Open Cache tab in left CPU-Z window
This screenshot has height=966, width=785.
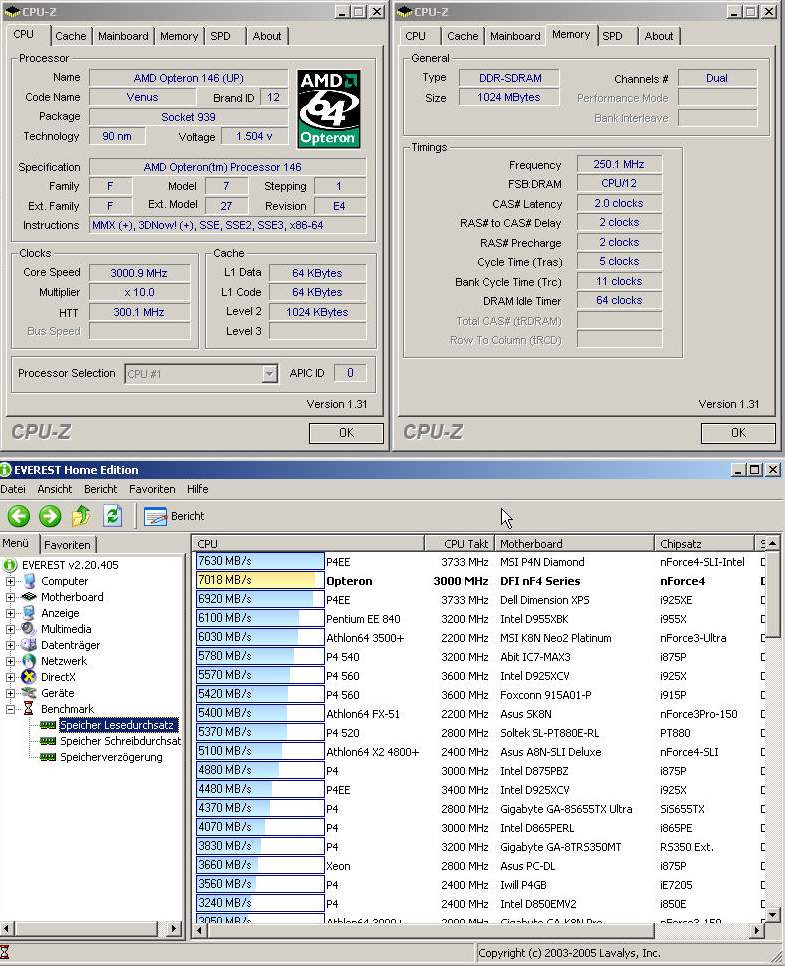[71, 36]
